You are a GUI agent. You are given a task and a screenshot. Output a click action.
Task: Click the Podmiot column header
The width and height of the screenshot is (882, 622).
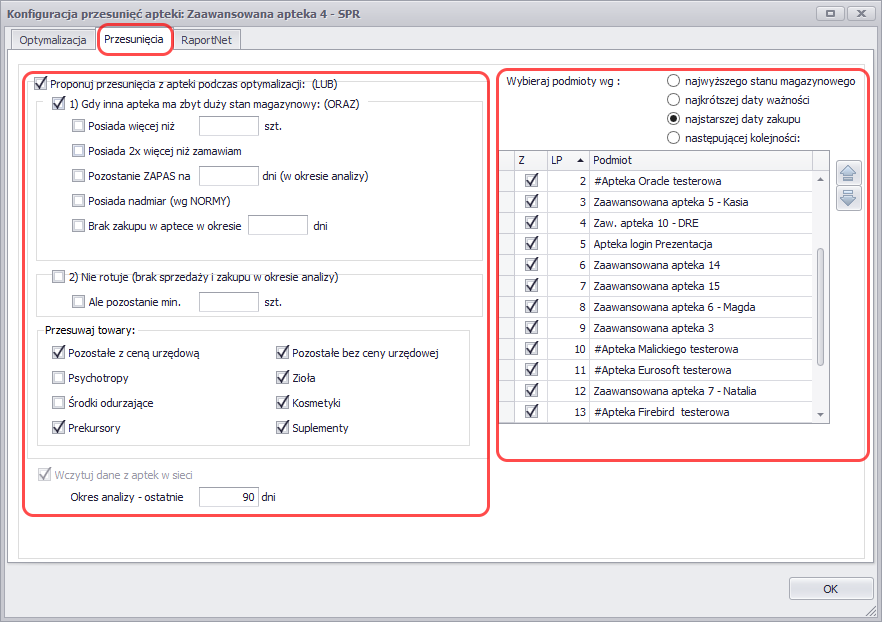[700, 160]
